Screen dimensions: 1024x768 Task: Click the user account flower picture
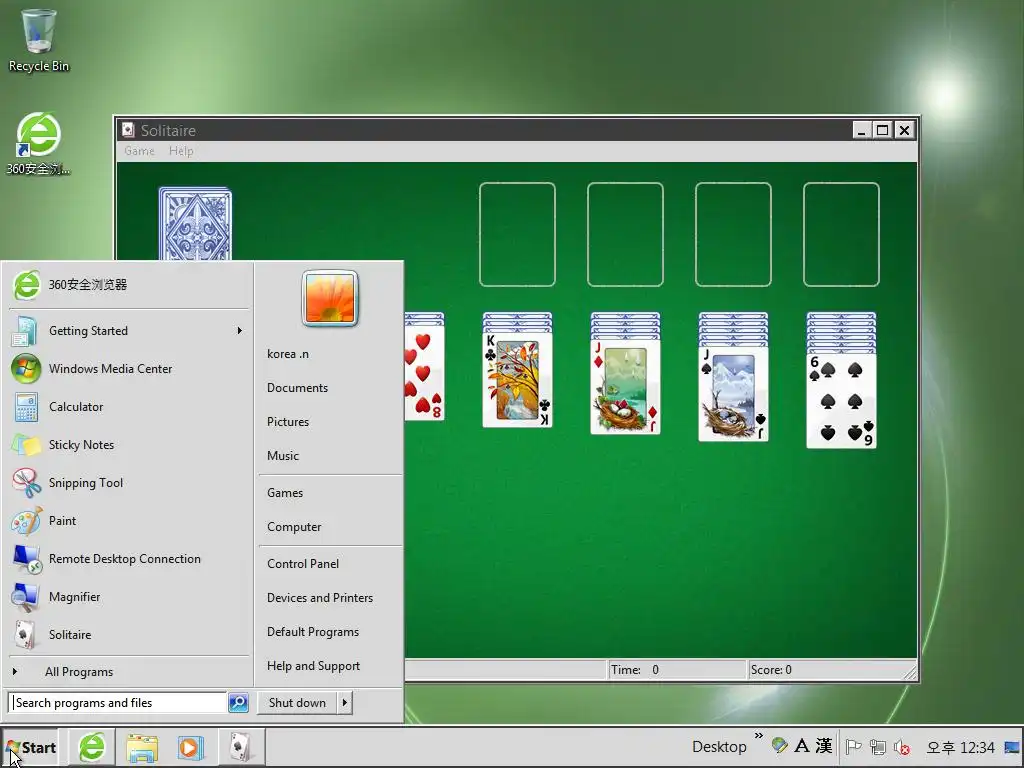click(330, 298)
